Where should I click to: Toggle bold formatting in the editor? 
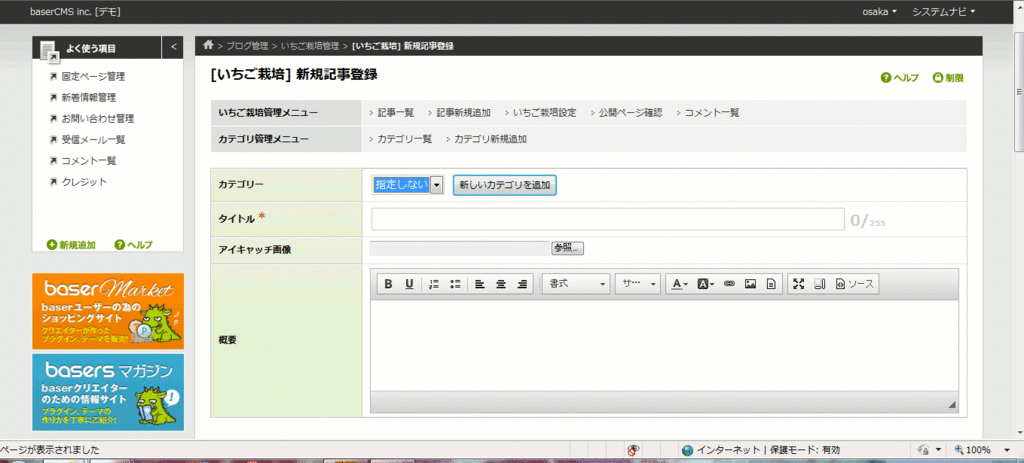[389, 284]
